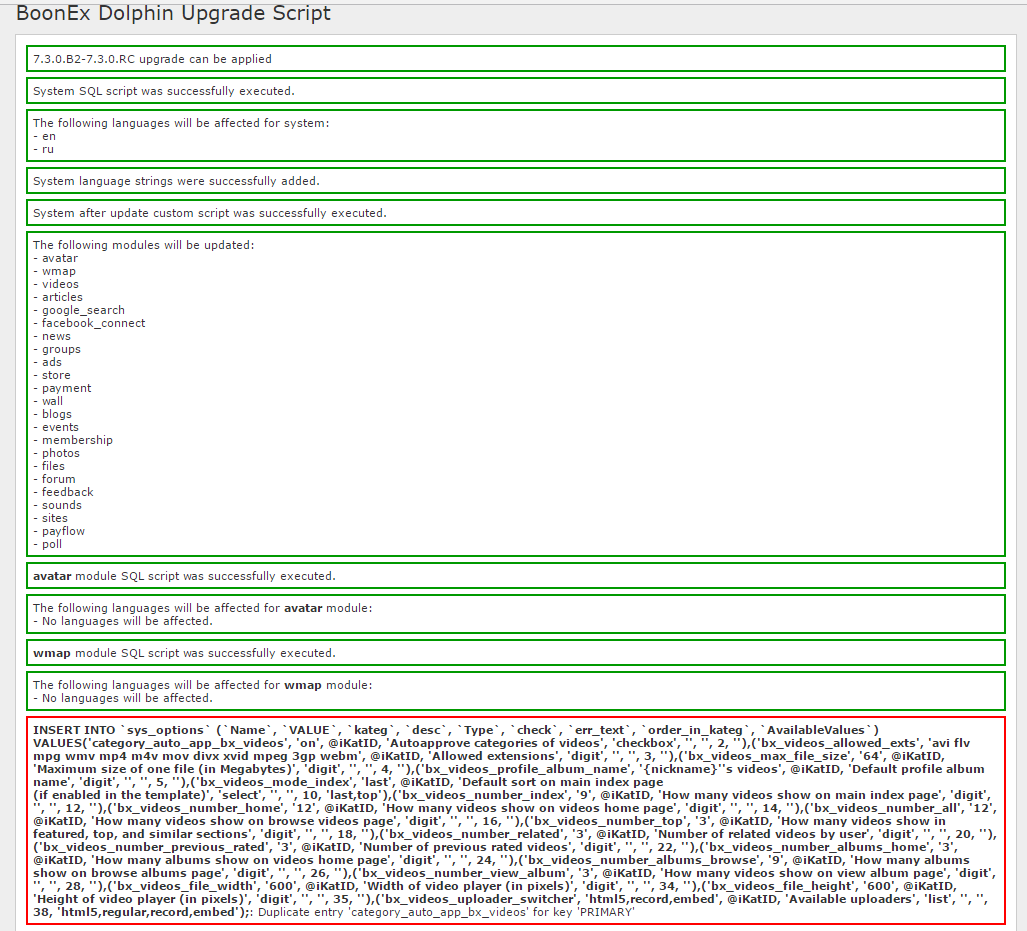Screen dimensions: 1027x931
Task: Click 'System after update custom script' message
Action: (210, 213)
